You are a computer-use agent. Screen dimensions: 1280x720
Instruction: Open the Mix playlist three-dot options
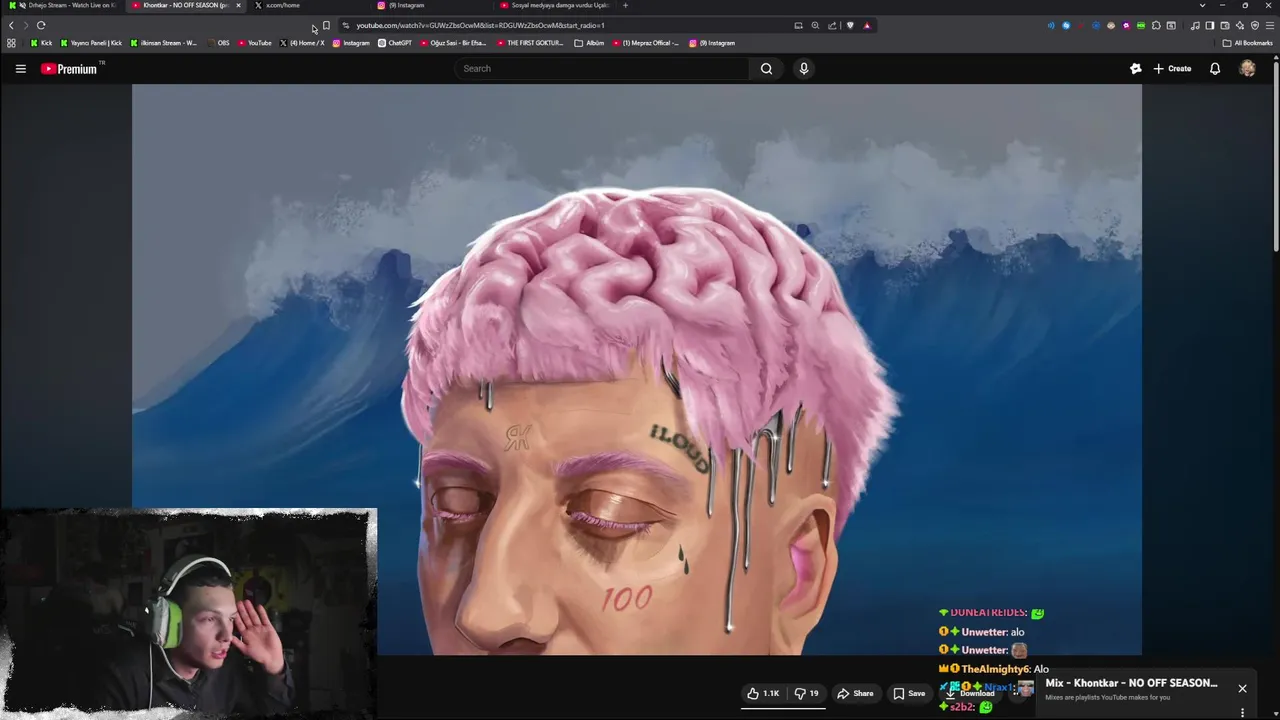point(1242,713)
